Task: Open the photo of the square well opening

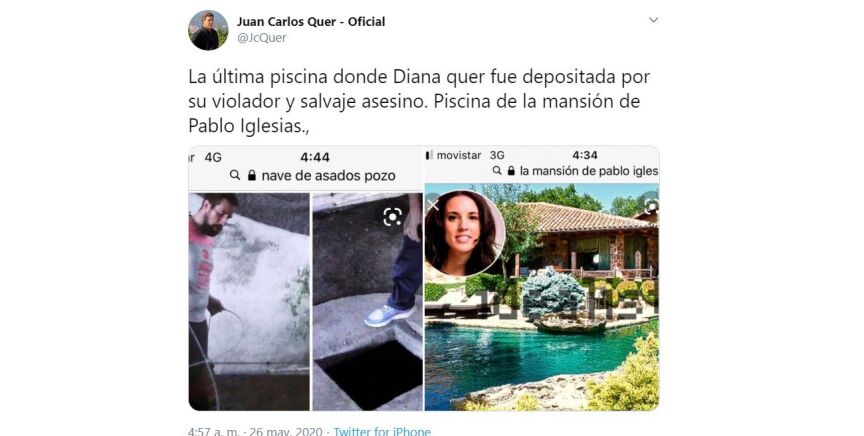Action: tap(368, 302)
